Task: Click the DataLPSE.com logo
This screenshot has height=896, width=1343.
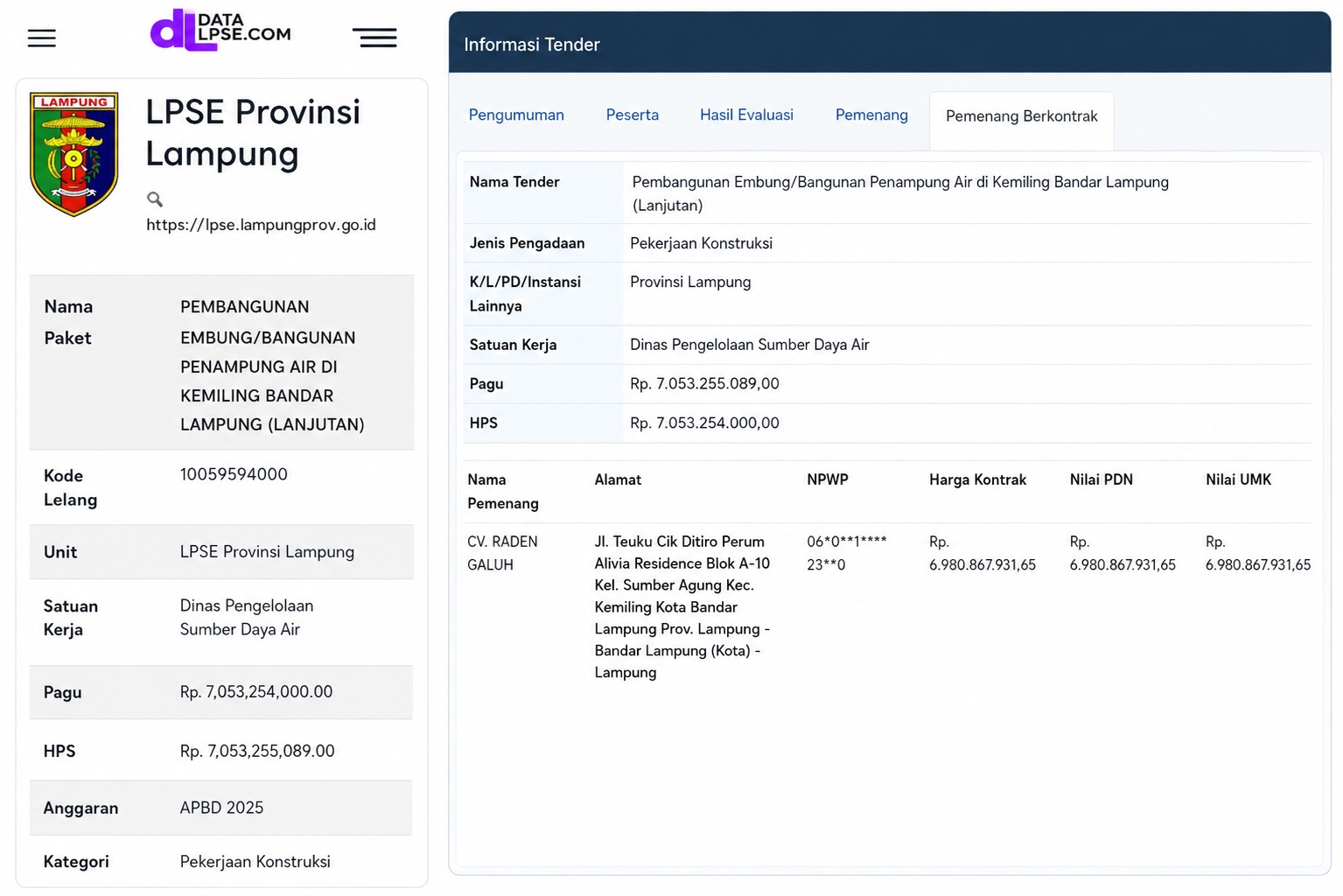Action: pos(220,31)
